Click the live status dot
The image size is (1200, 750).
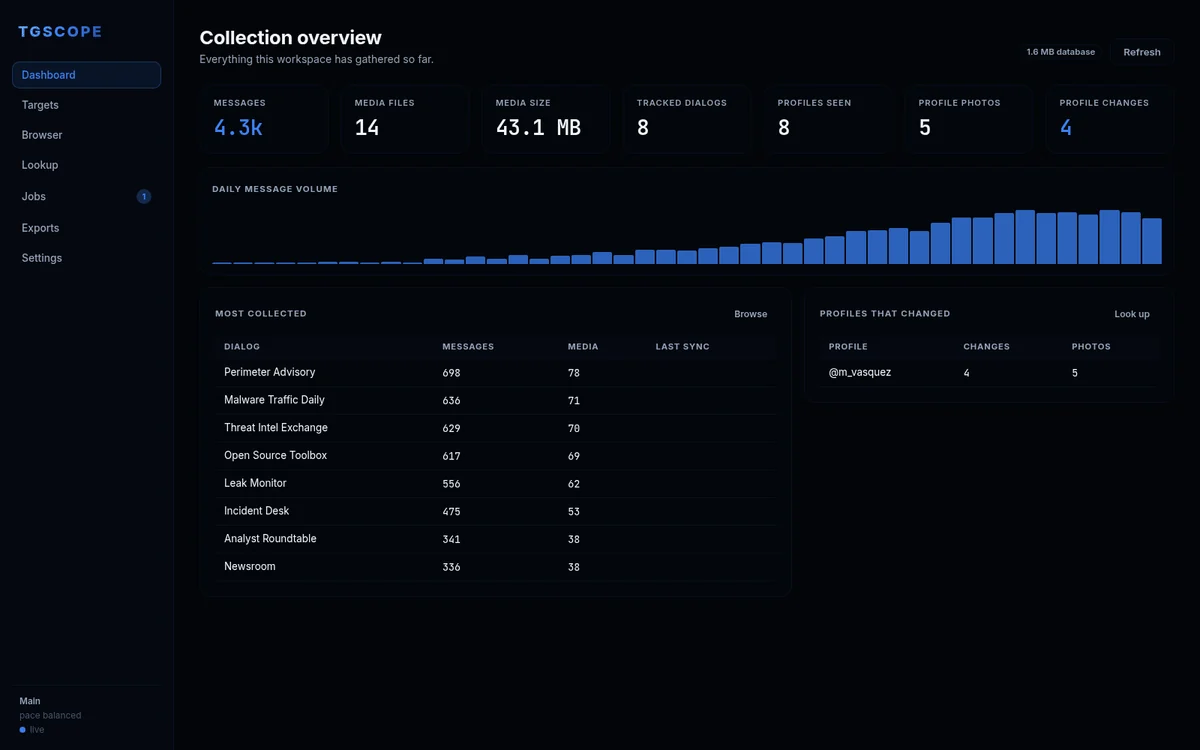coord(23,730)
